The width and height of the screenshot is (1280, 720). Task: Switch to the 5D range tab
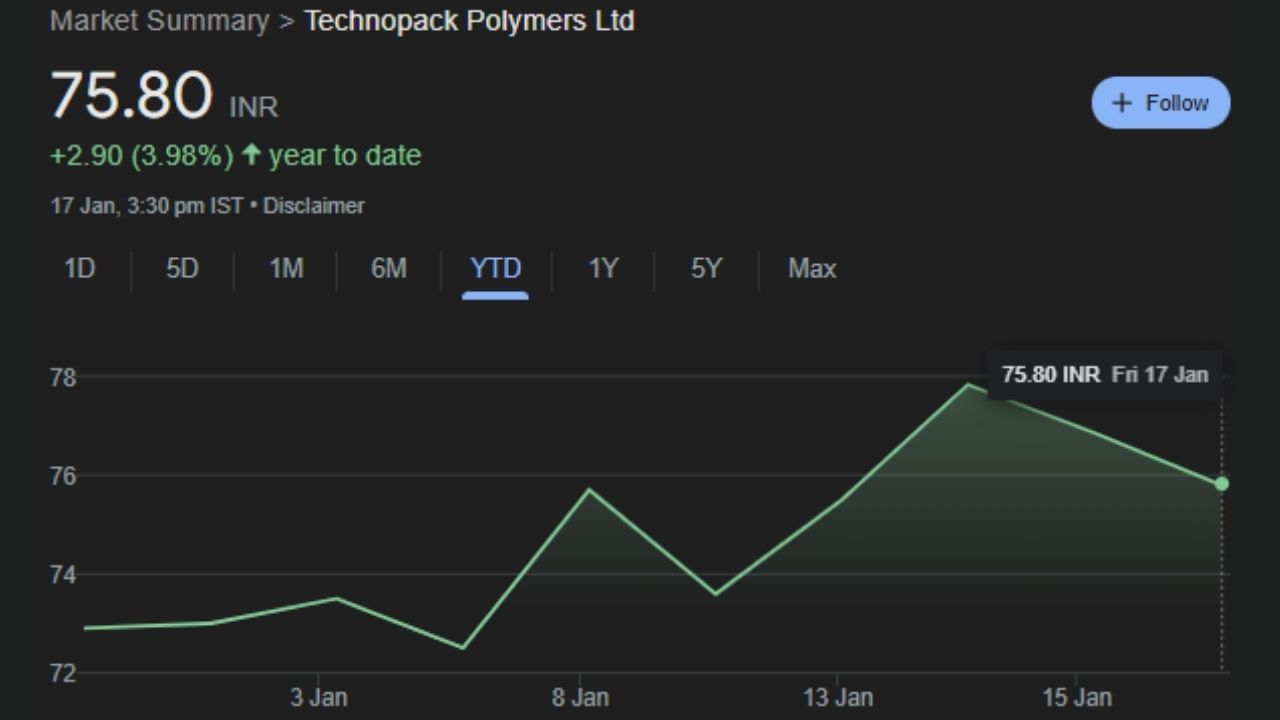(x=182, y=268)
